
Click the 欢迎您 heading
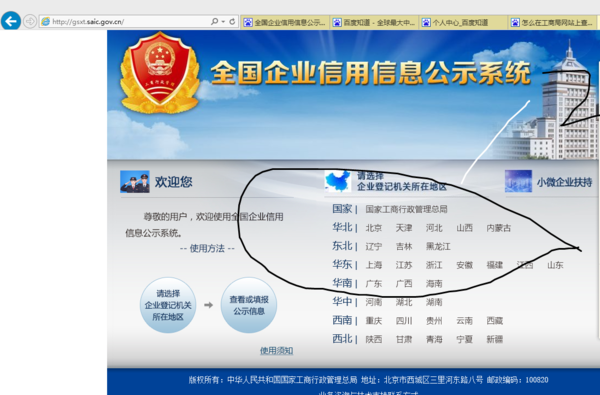[x=173, y=182]
